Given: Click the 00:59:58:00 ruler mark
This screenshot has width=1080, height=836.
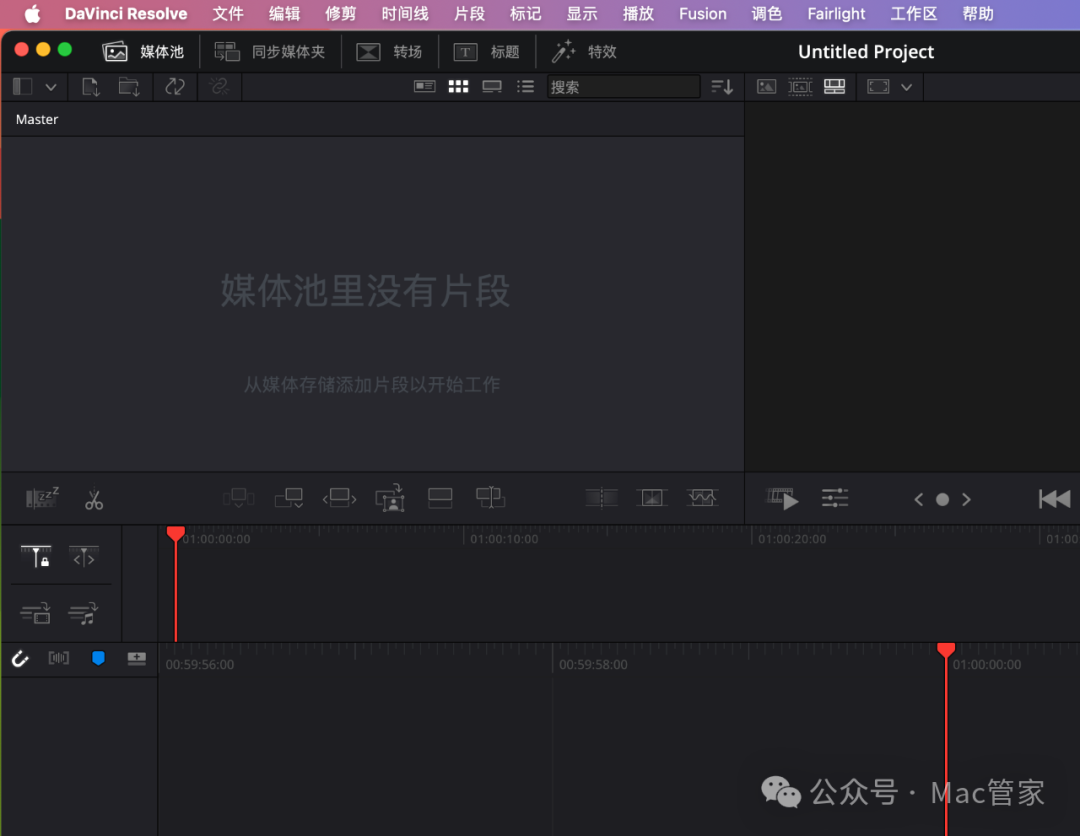Looking at the screenshot, I should (593, 665).
